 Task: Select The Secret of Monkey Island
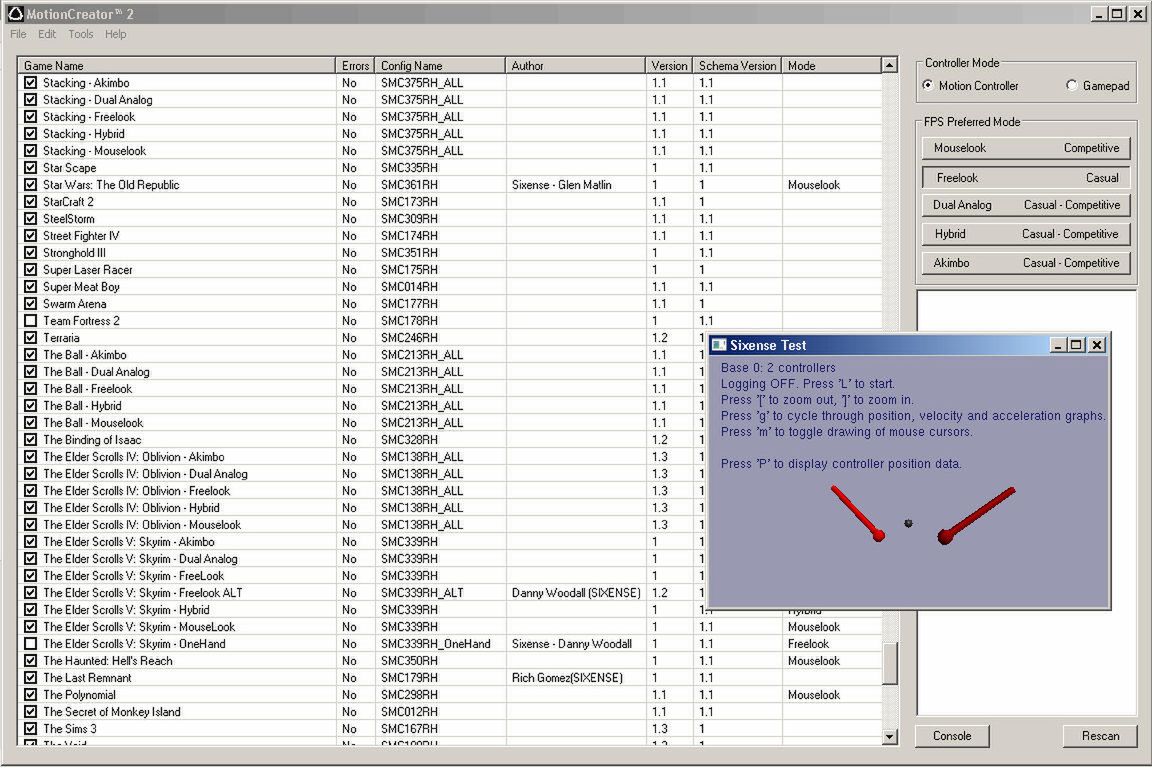tap(112, 711)
